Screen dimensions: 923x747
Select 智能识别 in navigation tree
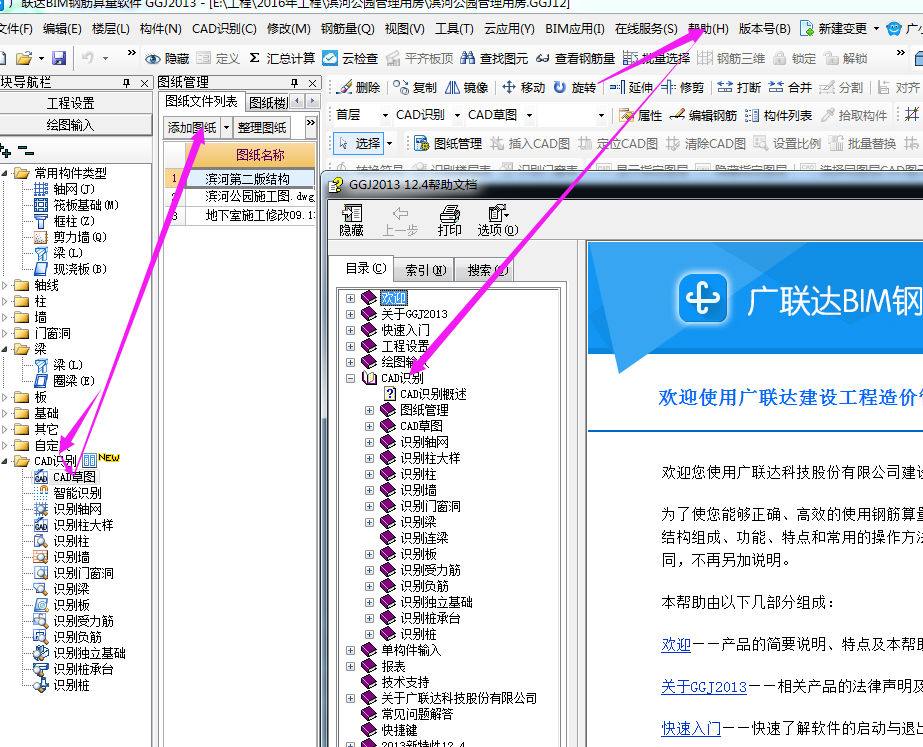click(77, 493)
